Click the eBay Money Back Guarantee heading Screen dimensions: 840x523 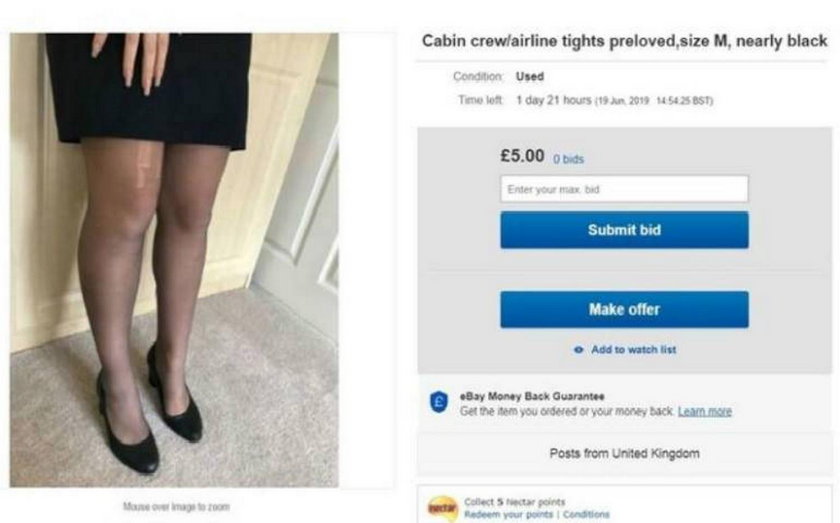coord(532,397)
